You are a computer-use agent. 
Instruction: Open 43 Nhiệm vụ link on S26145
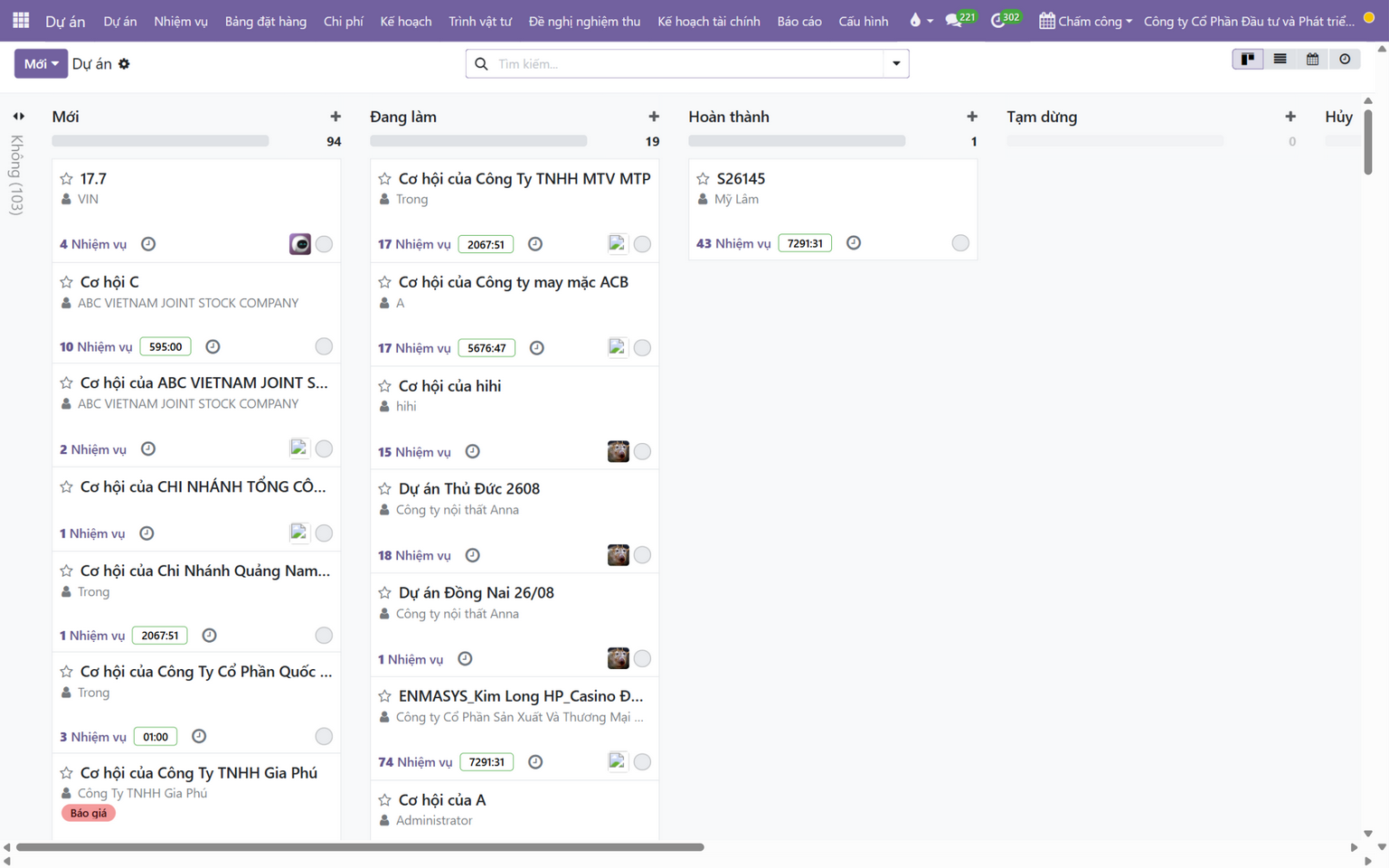pyautogui.click(x=733, y=243)
